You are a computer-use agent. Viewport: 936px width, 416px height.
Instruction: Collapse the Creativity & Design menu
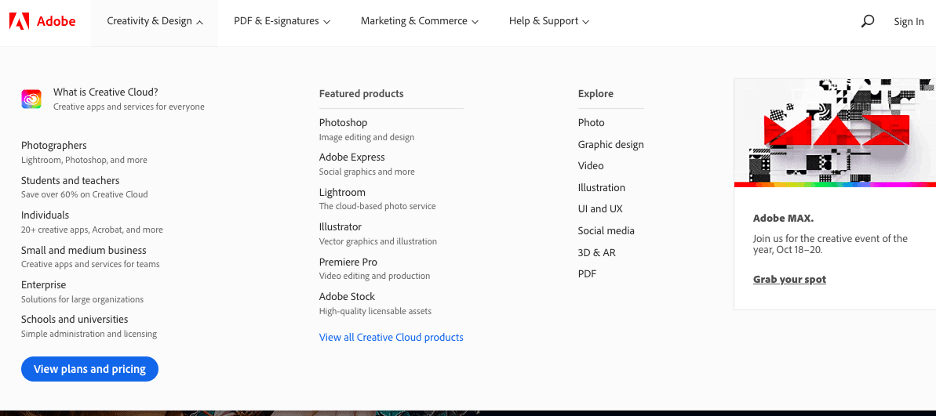click(x=154, y=21)
